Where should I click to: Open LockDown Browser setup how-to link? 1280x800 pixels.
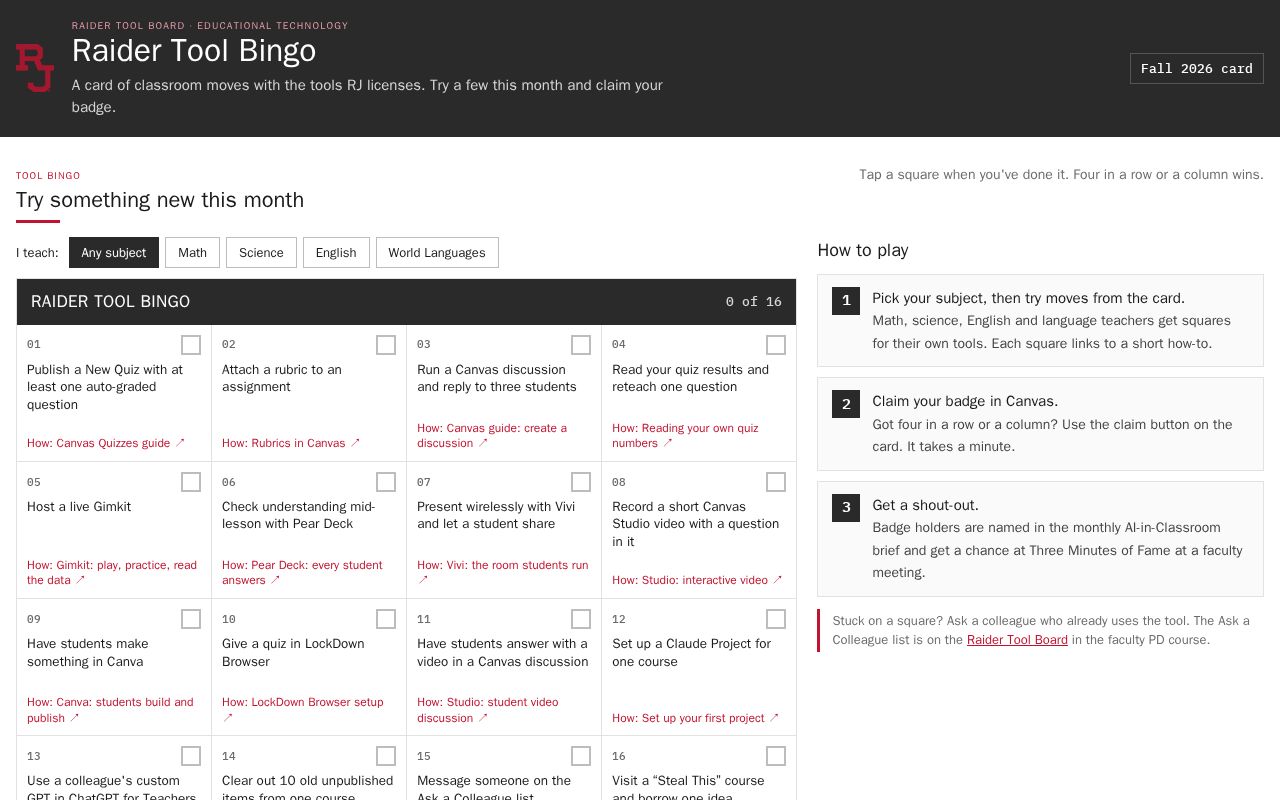point(302,710)
